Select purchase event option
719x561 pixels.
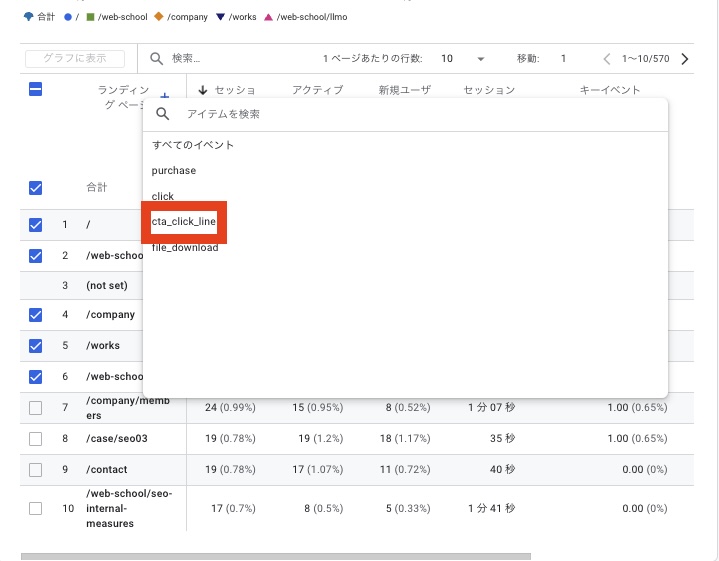pyautogui.click(x=174, y=171)
